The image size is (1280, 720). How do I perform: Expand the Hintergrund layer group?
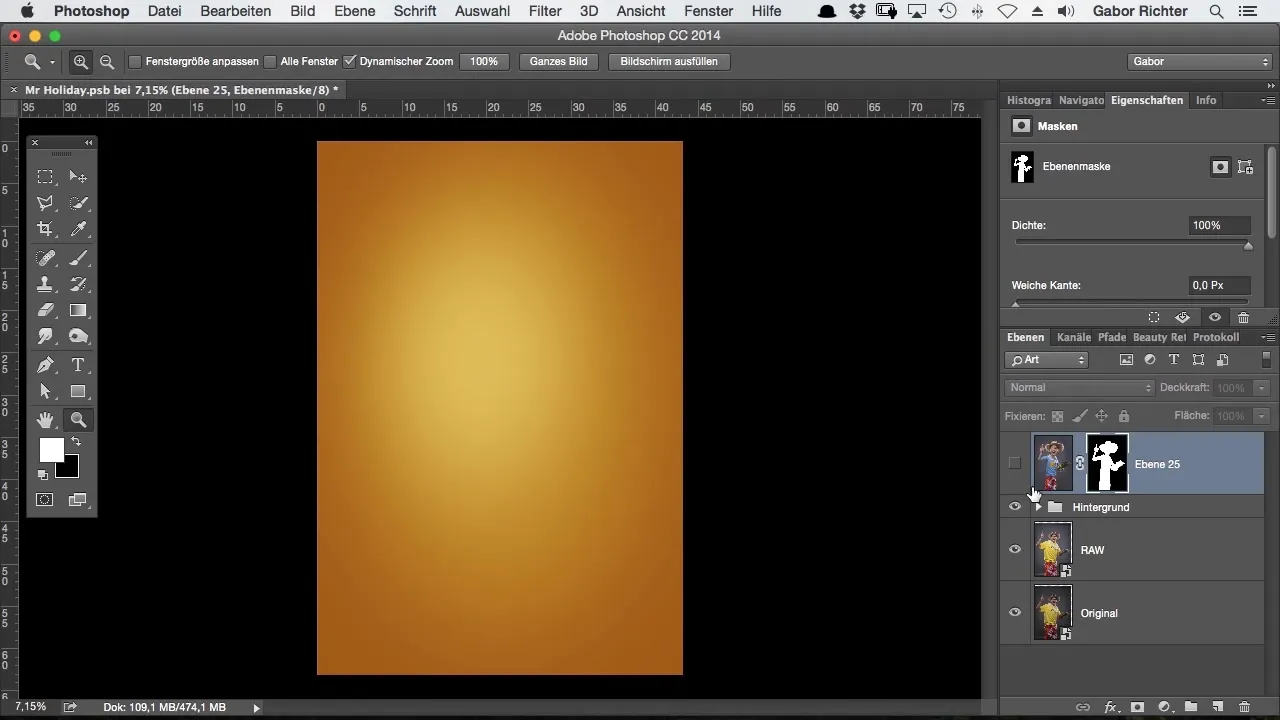[x=1038, y=507]
